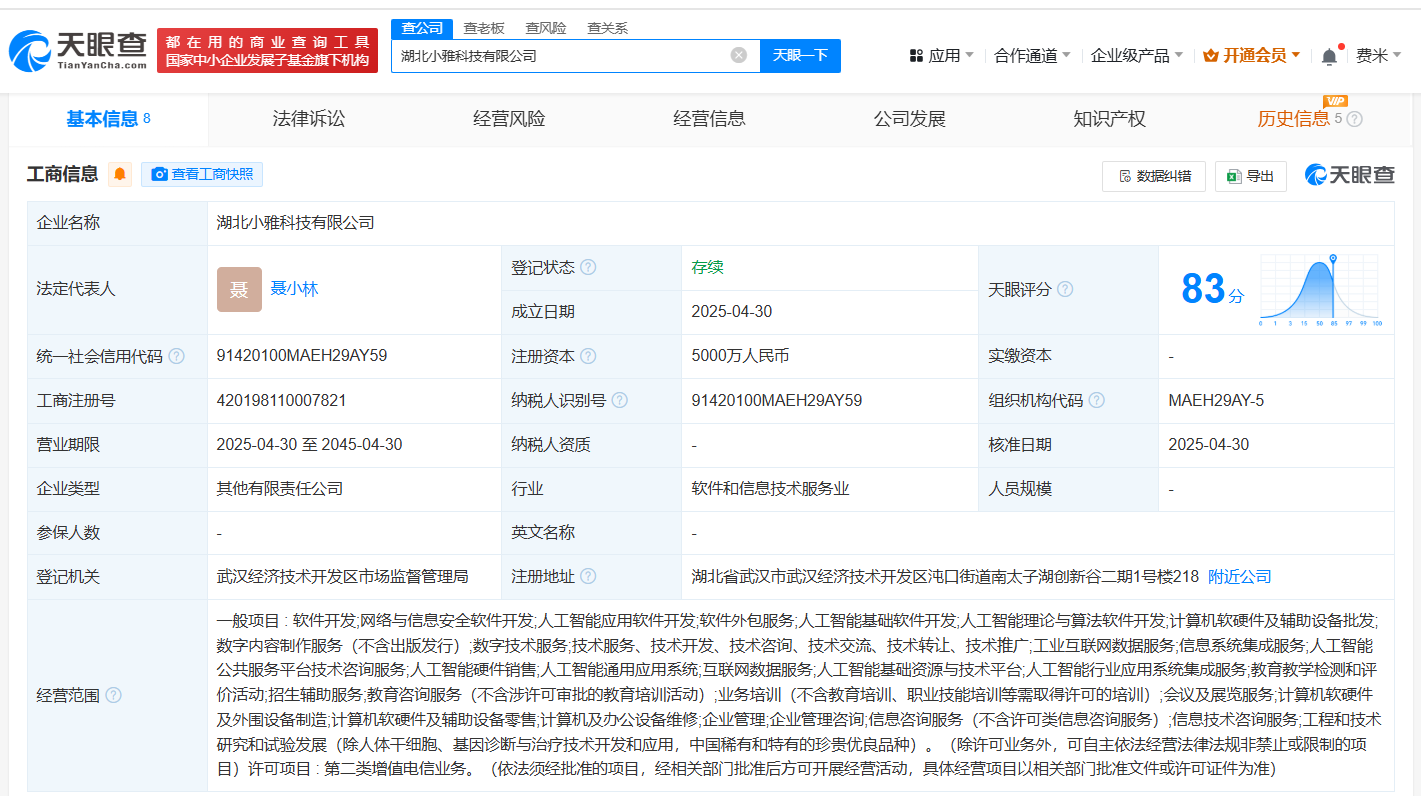Image resolution: width=1421 pixels, height=796 pixels.
Task: Click the help icon next to 统一社会信用代码
Action: (176, 356)
